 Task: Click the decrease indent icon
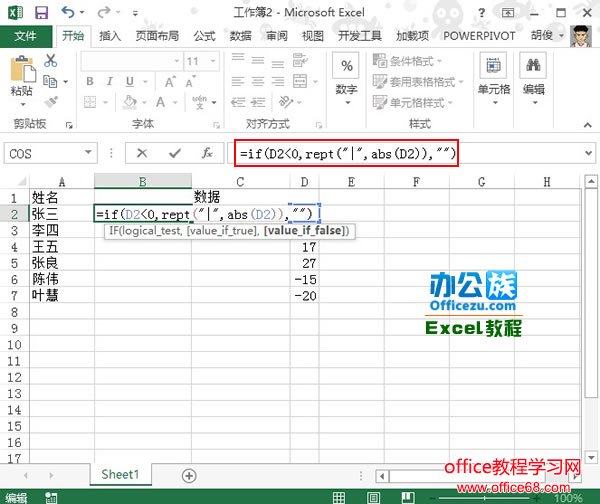point(238,102)
